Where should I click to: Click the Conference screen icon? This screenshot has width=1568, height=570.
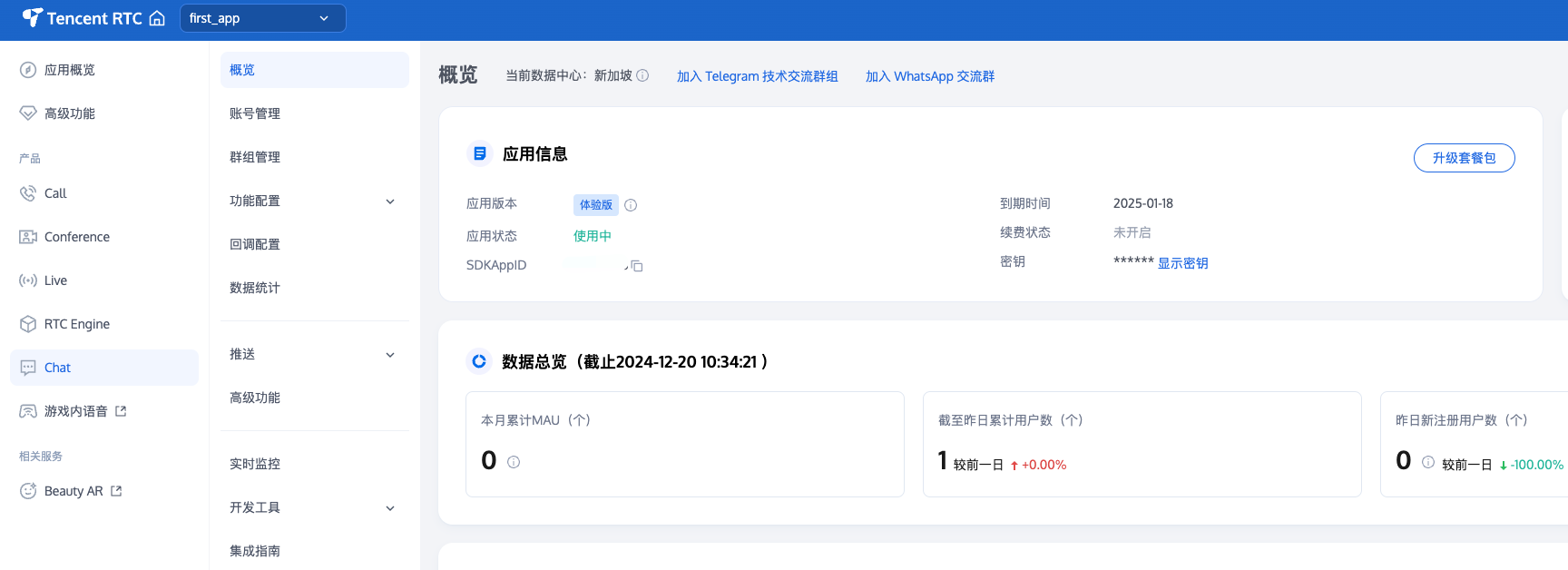click(x=28, y=237)
